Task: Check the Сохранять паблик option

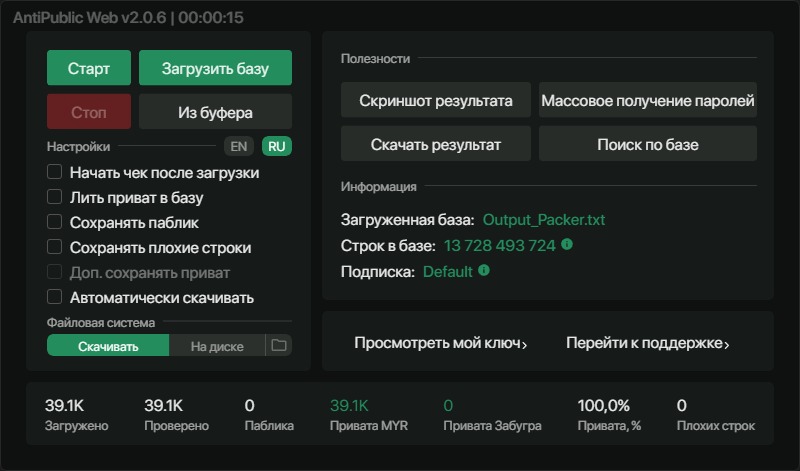Action: coord(55,222)
